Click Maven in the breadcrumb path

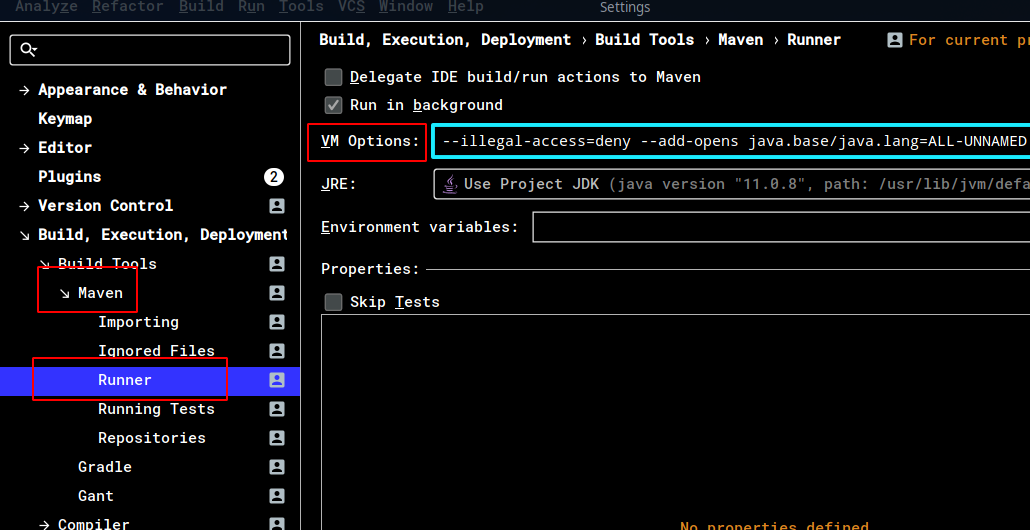click(740, 40)
